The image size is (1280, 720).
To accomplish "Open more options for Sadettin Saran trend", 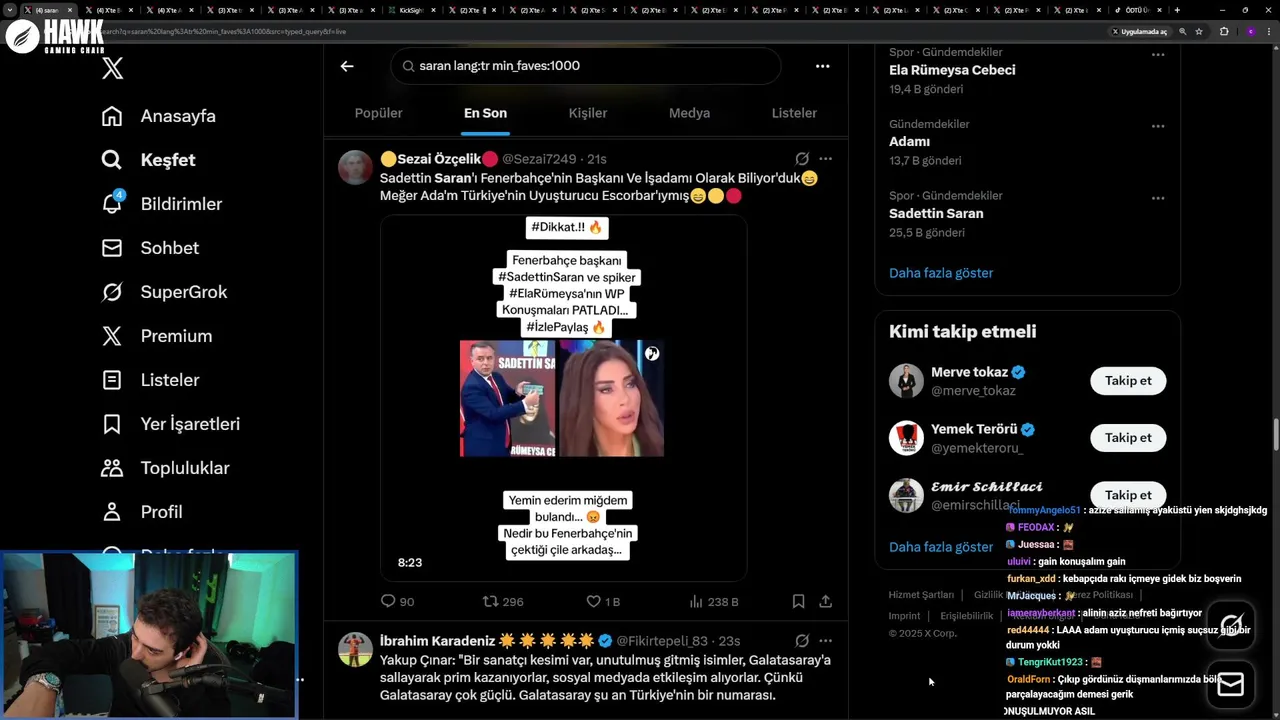I will click(x=1158, y=198).
